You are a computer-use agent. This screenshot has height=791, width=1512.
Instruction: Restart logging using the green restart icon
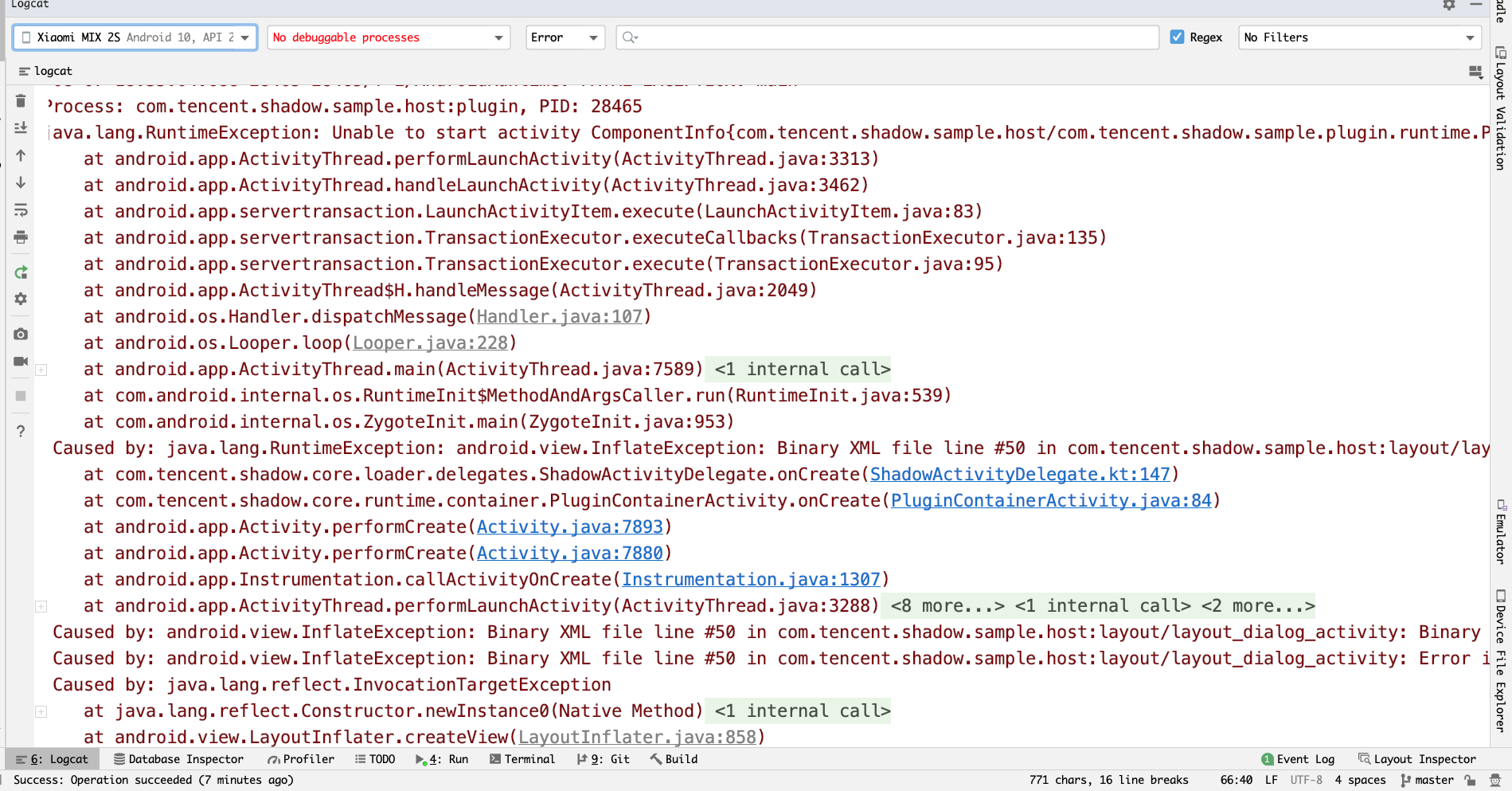pos(21,272)
